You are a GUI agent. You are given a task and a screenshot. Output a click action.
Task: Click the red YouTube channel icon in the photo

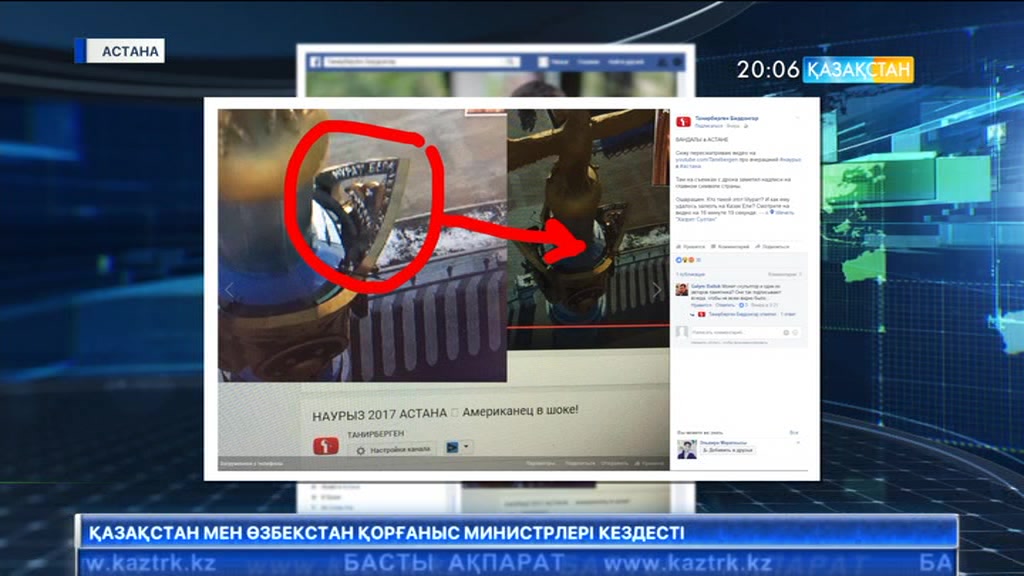click(326, 446)
